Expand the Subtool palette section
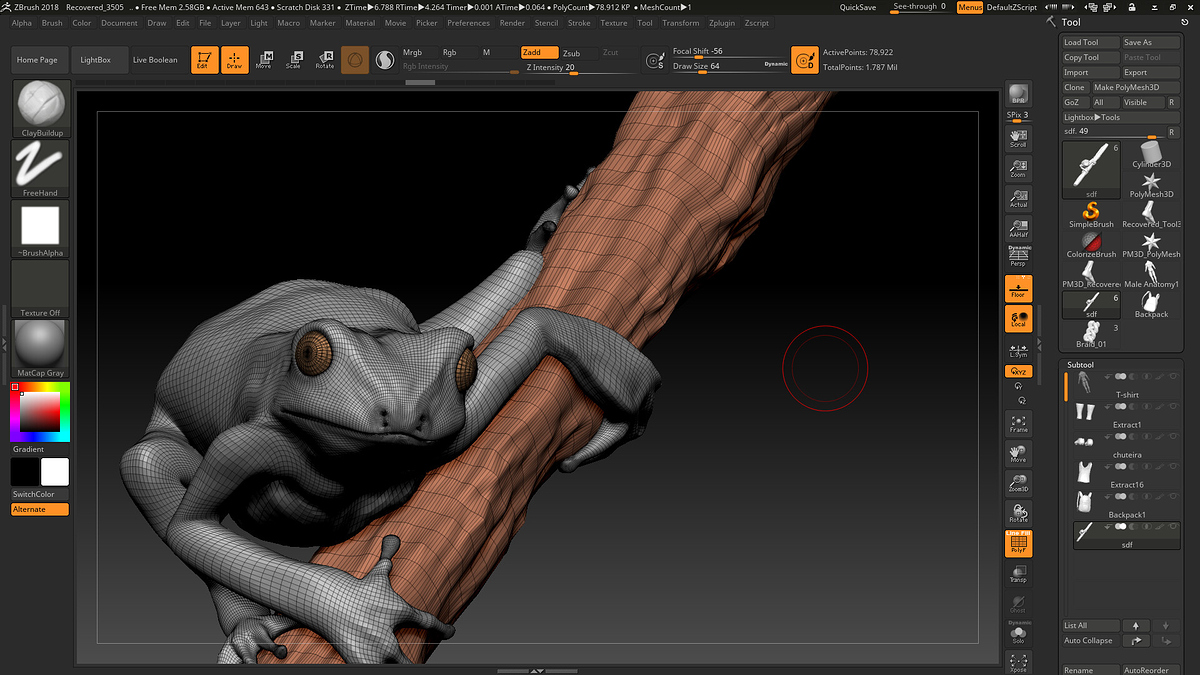 point(1080,364)
